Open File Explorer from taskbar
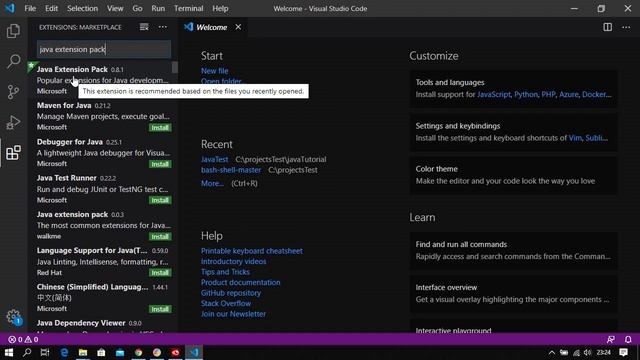The height and width of the screenshot is (360, 640). point(83,352)
